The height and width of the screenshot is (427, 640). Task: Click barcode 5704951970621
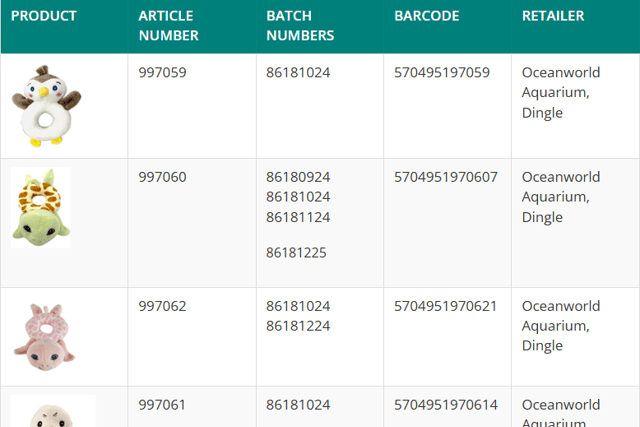(x=445, y=306)
